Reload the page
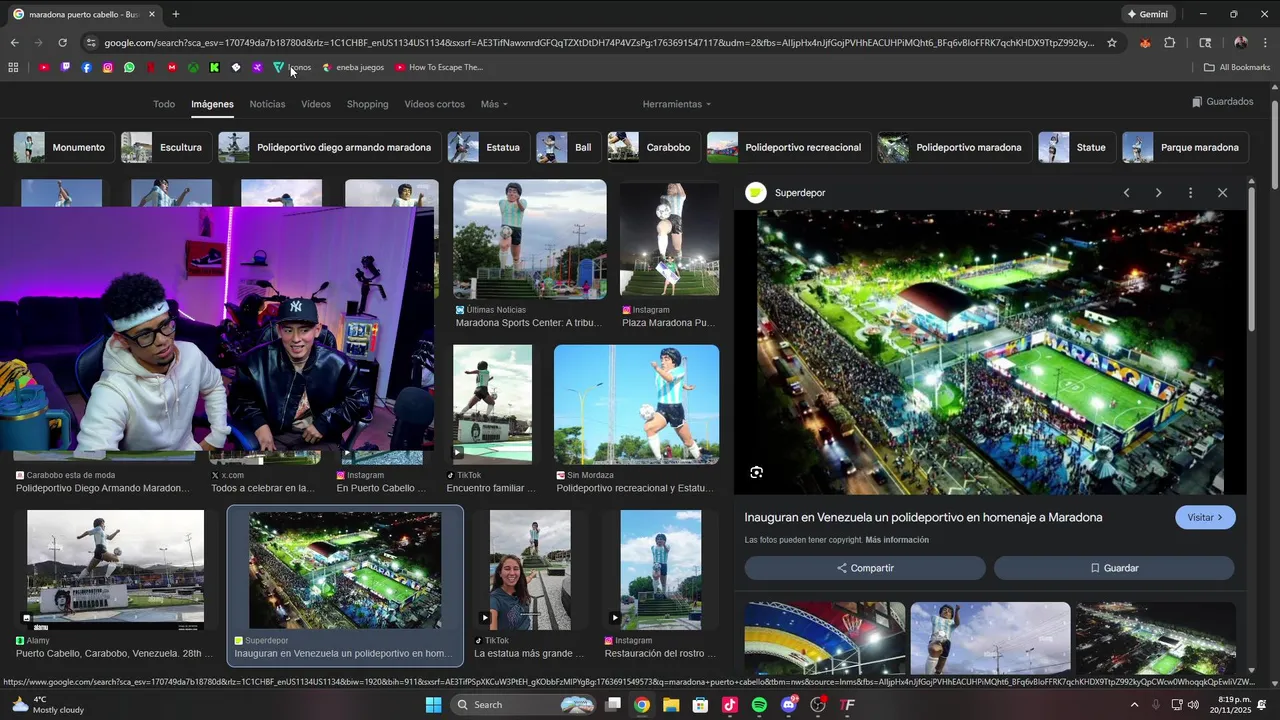Image resolution: width=1280 pixels, height=720 pixels. (62, 43)
